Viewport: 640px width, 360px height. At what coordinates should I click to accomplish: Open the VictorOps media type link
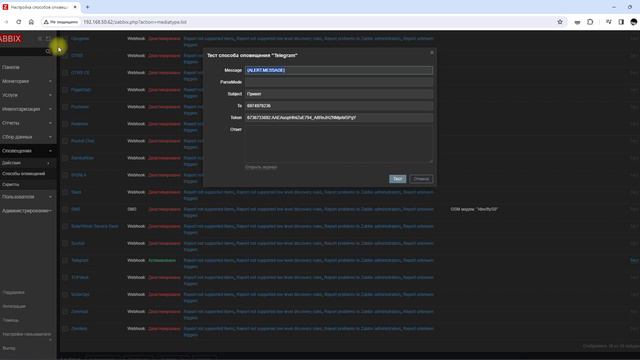pos(80,294)
